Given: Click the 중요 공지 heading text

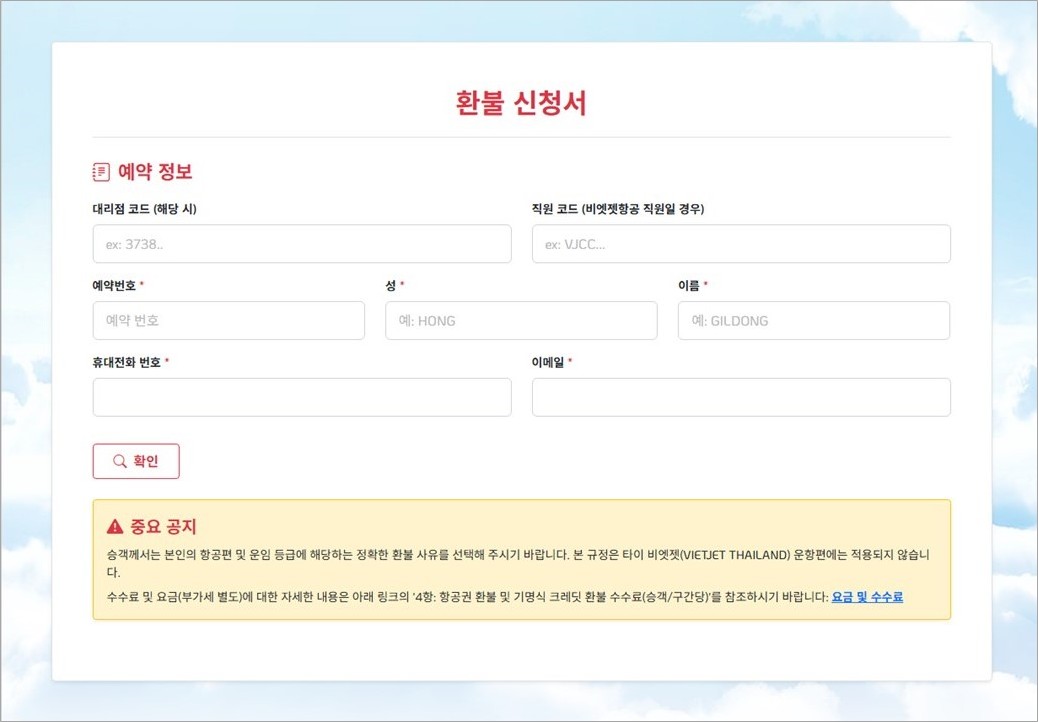Looking at the screenshot, I should (x=164, y=527).
